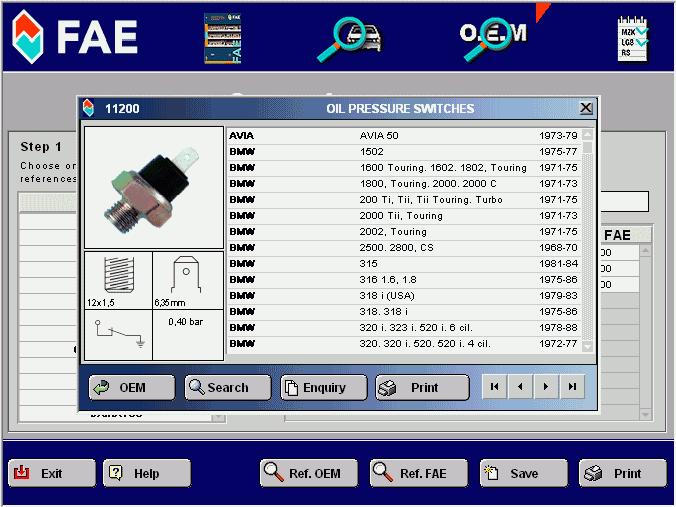Image resolution: width=676 pixels, height=507 pixels.
Task: Click the vehicle list scrollbar thumb
Action: (x=587, y=147)
